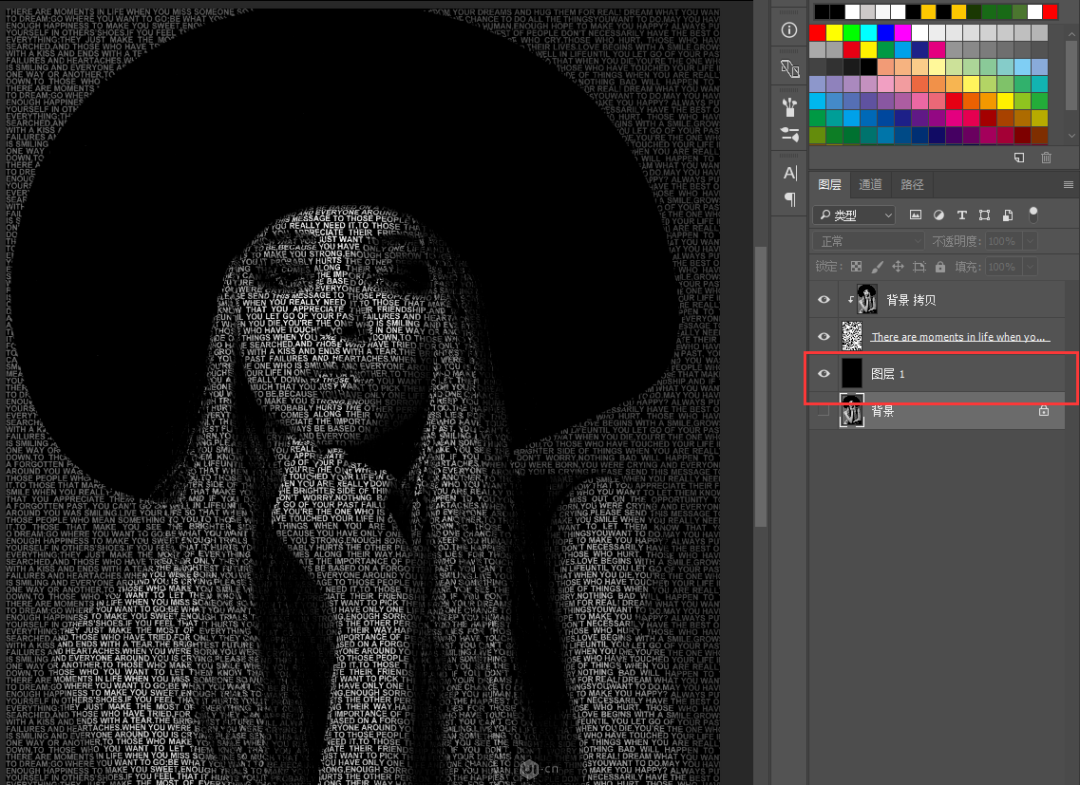Open the Paragraph panel icon
1080x785 pixels.
coord(789,199)
